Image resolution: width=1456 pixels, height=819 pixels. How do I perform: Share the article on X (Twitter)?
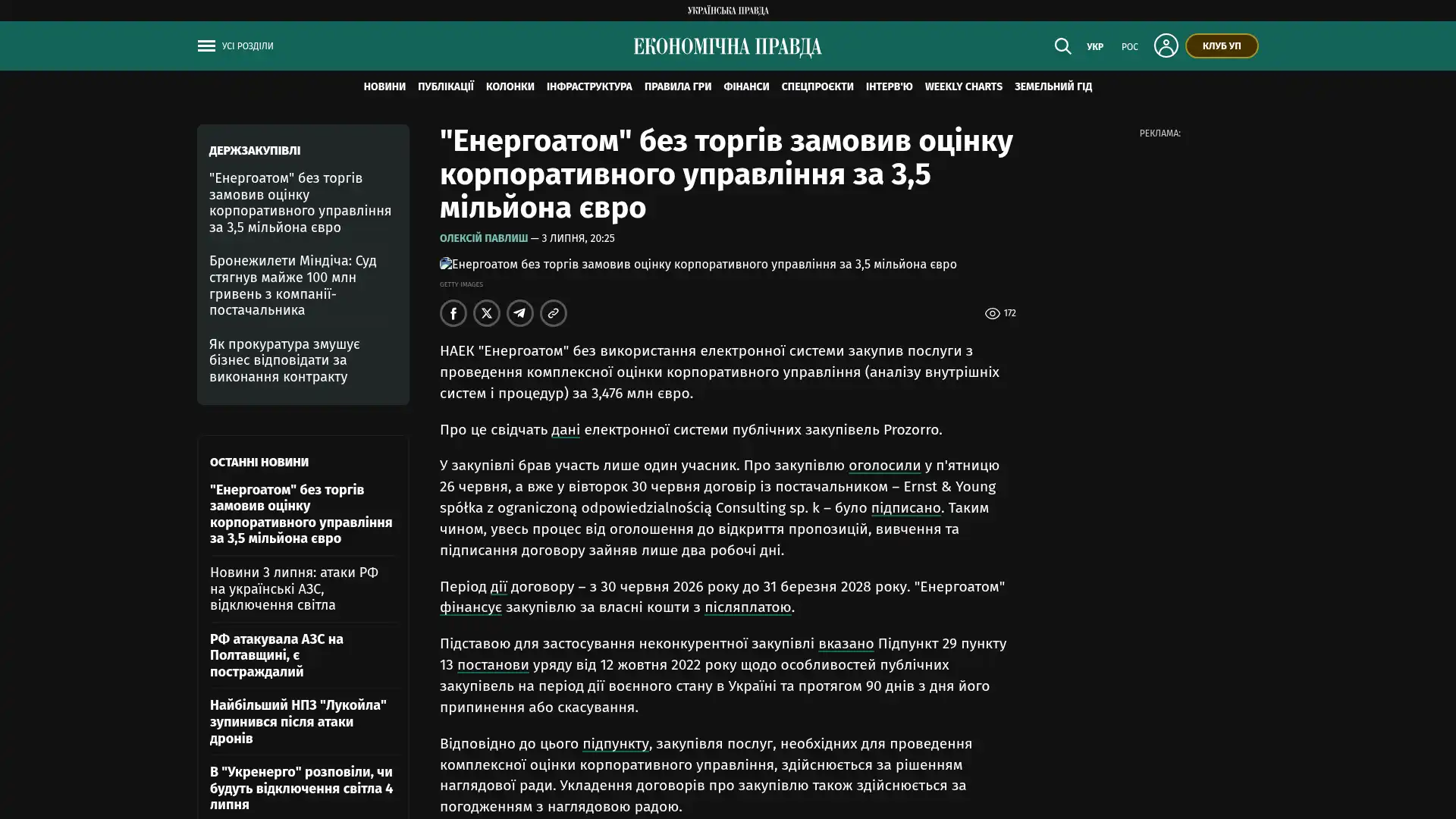pyautogui.click(x=487, y=313)
